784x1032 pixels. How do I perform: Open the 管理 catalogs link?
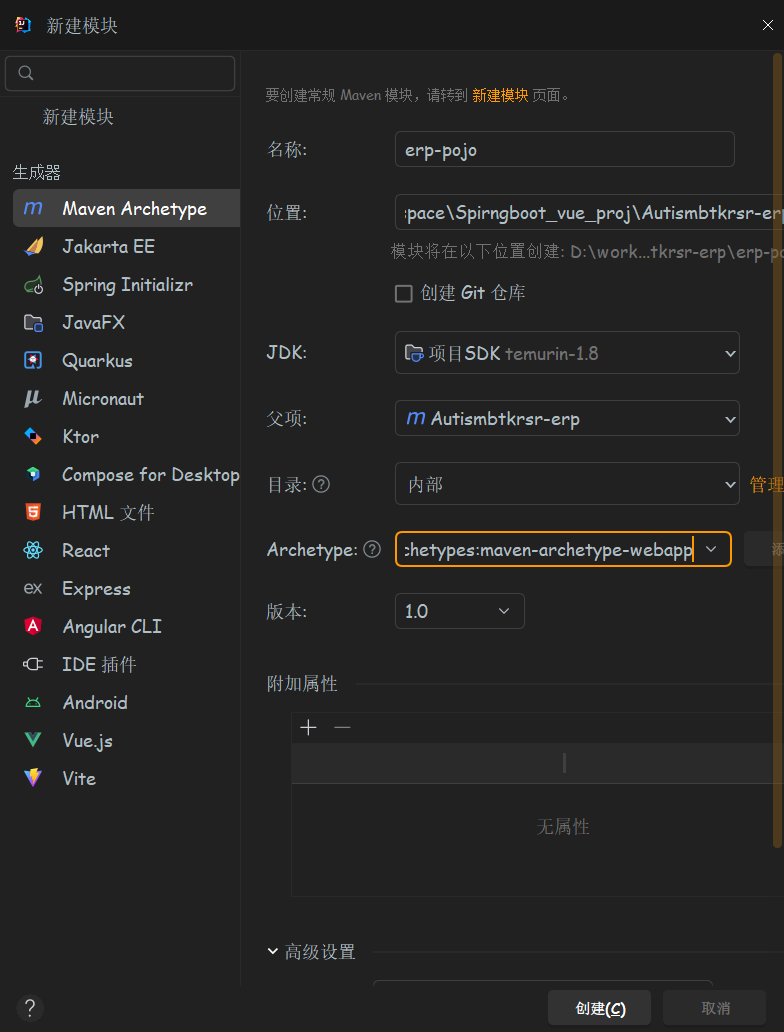(767, 484)
